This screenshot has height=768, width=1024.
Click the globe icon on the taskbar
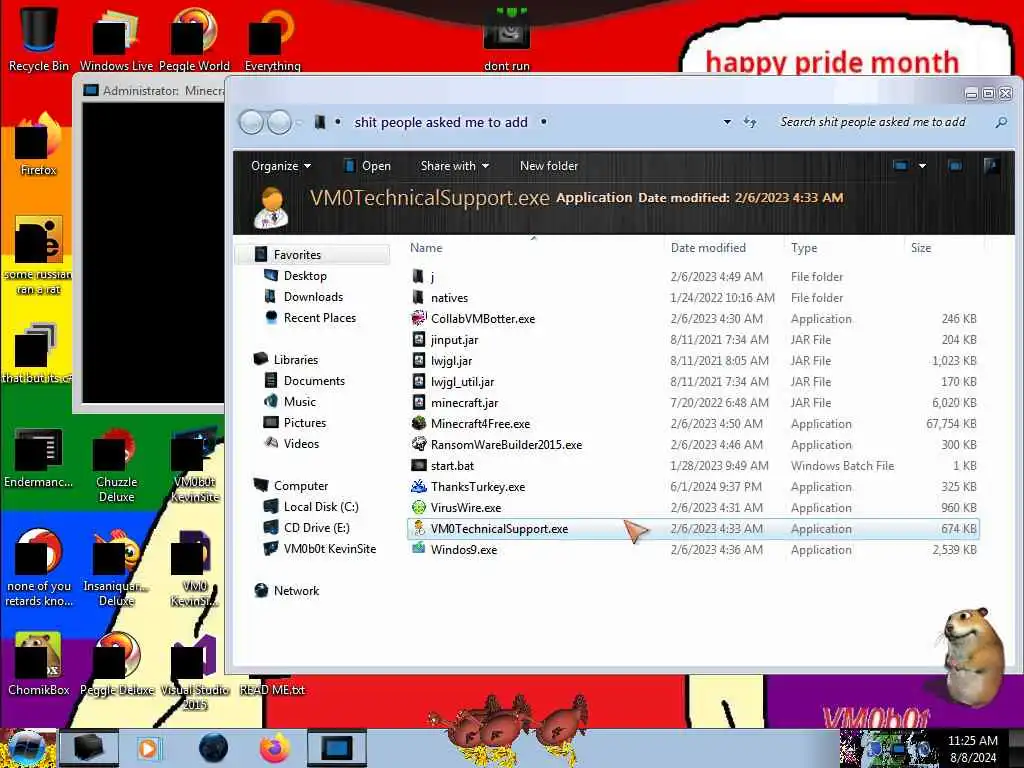tap(214, 748)
